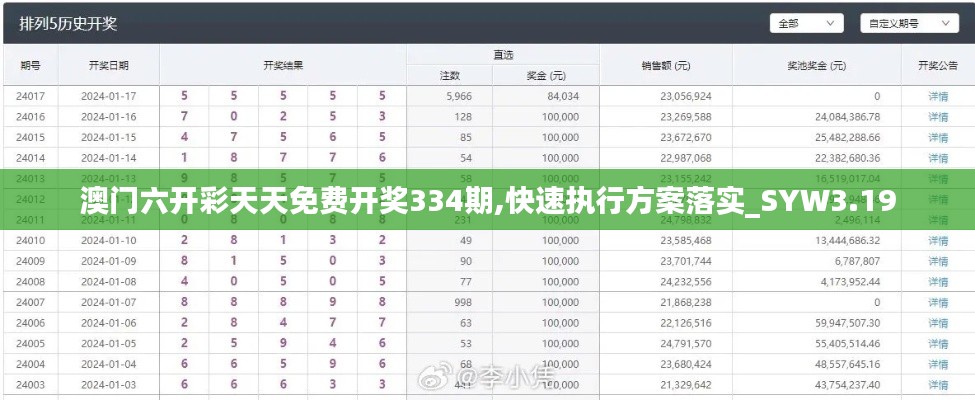The height and width of the screenshot is (400, 975).
Task: Click sales amount 21,868,238
Action: click(x=686, y=302)
